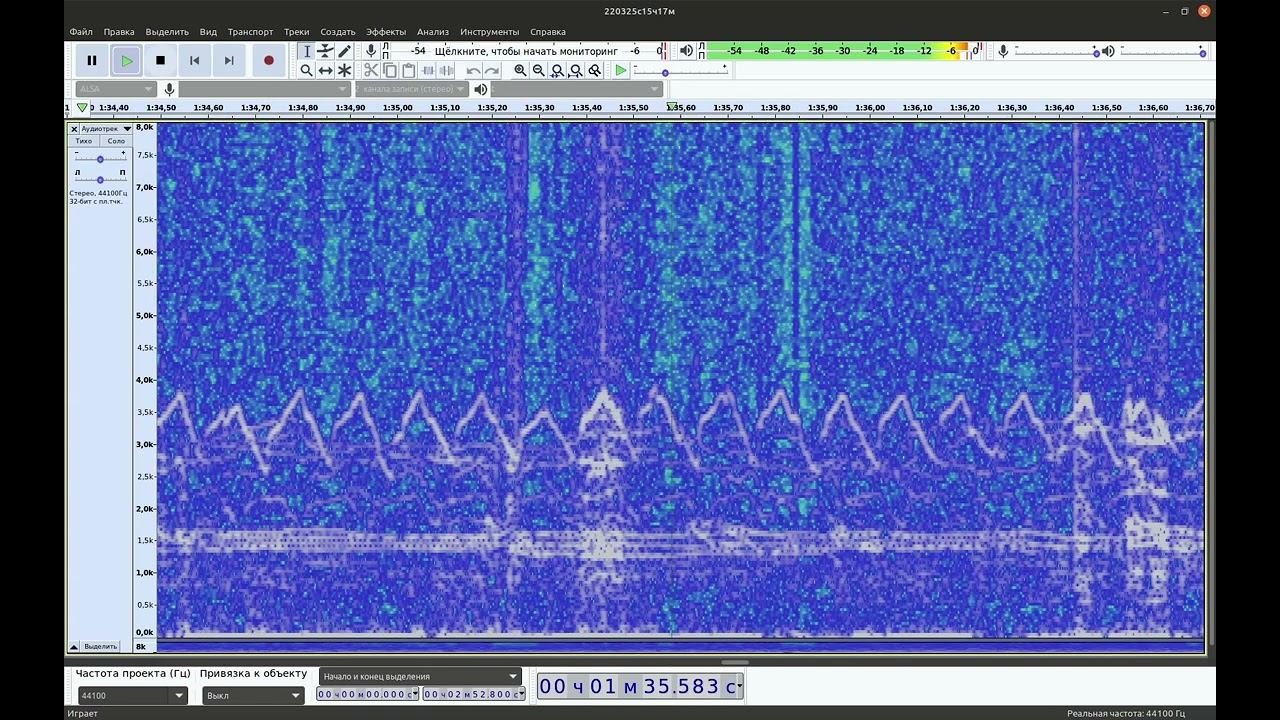This screenshot has width=1280, height=720.
Task: Toggle the Тихо mute button
Action: [84, 141]
